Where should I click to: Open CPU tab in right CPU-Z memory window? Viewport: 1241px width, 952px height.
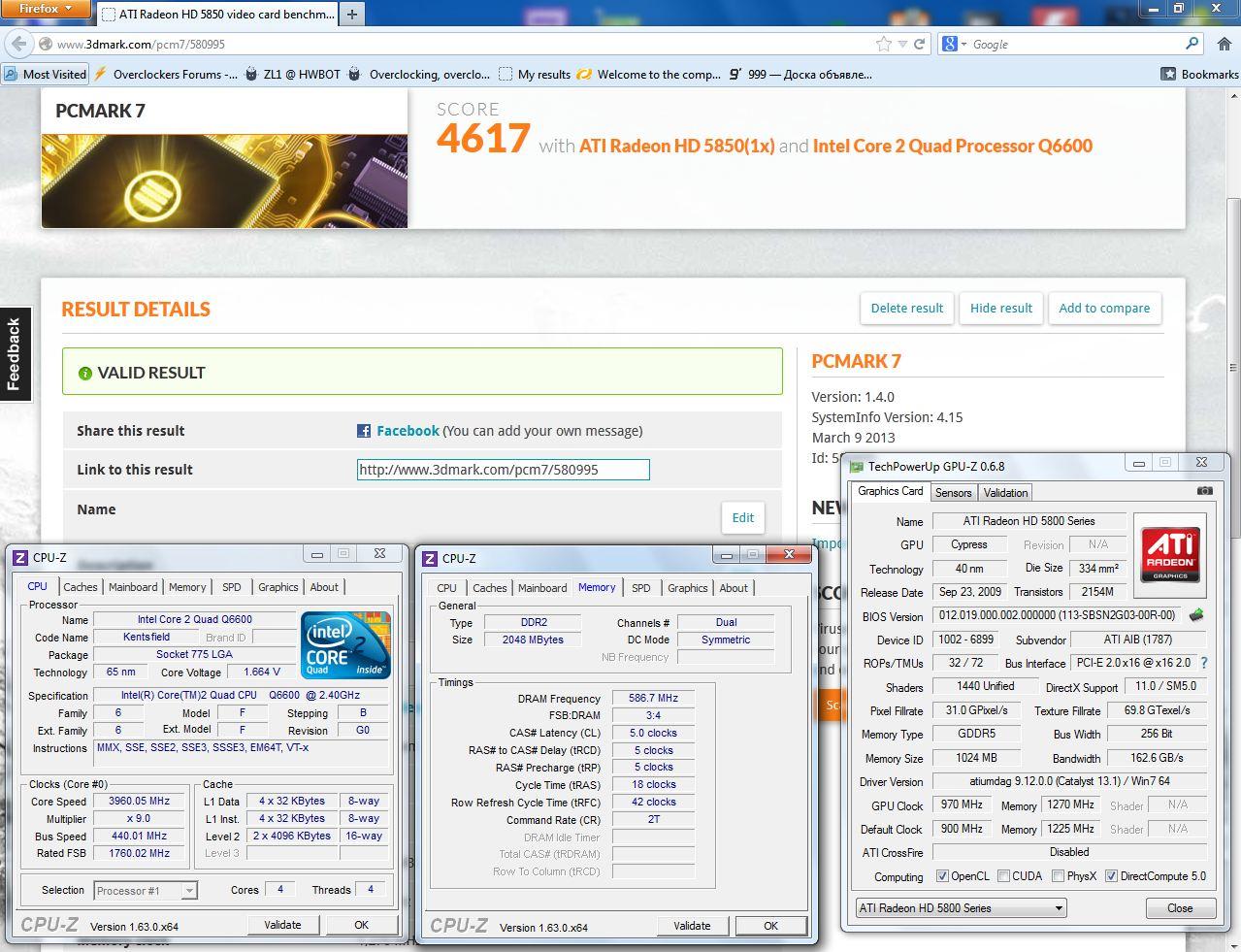tap(446, 588)
